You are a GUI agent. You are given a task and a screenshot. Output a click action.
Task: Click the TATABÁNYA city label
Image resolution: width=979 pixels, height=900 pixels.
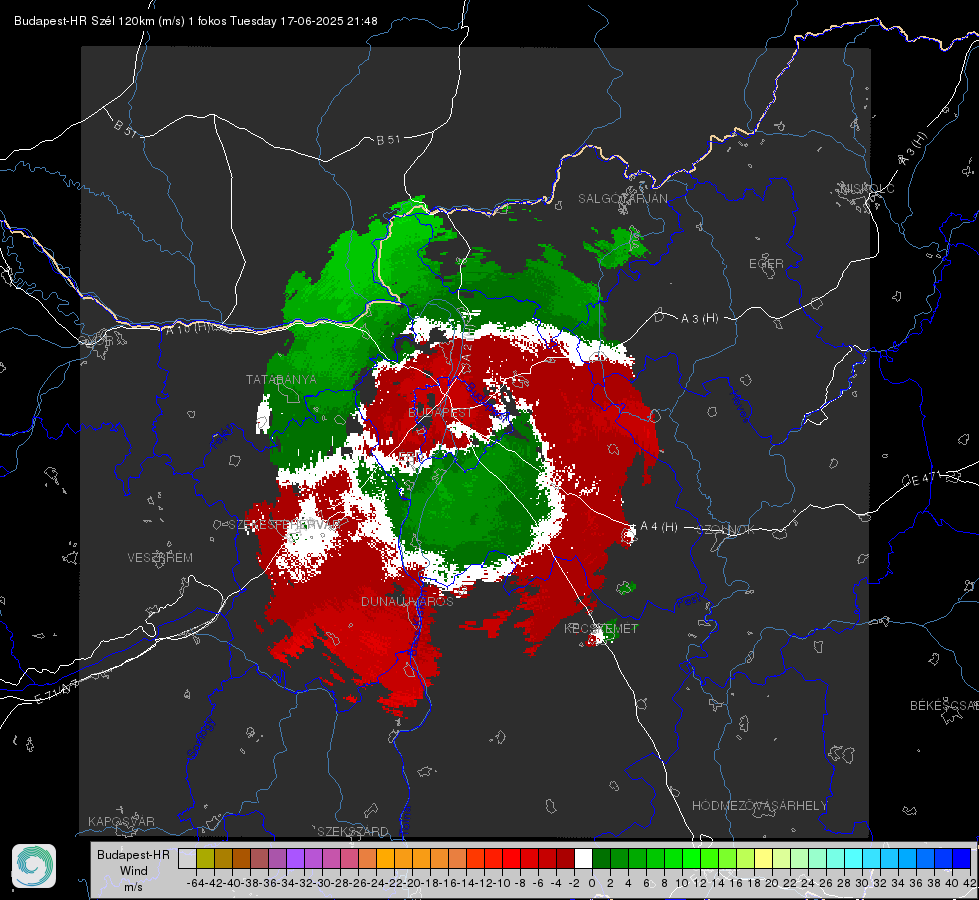281,379
